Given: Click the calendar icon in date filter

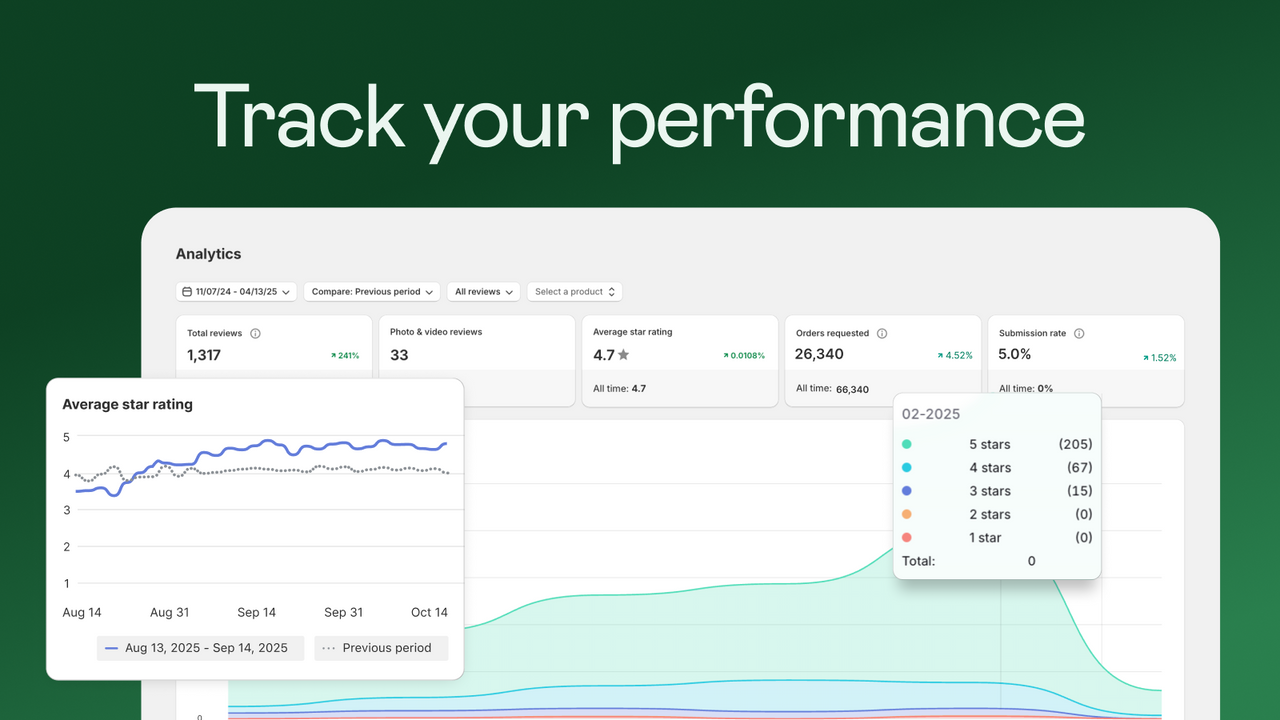Looking at the screenshot, I should tap(187, 292).
